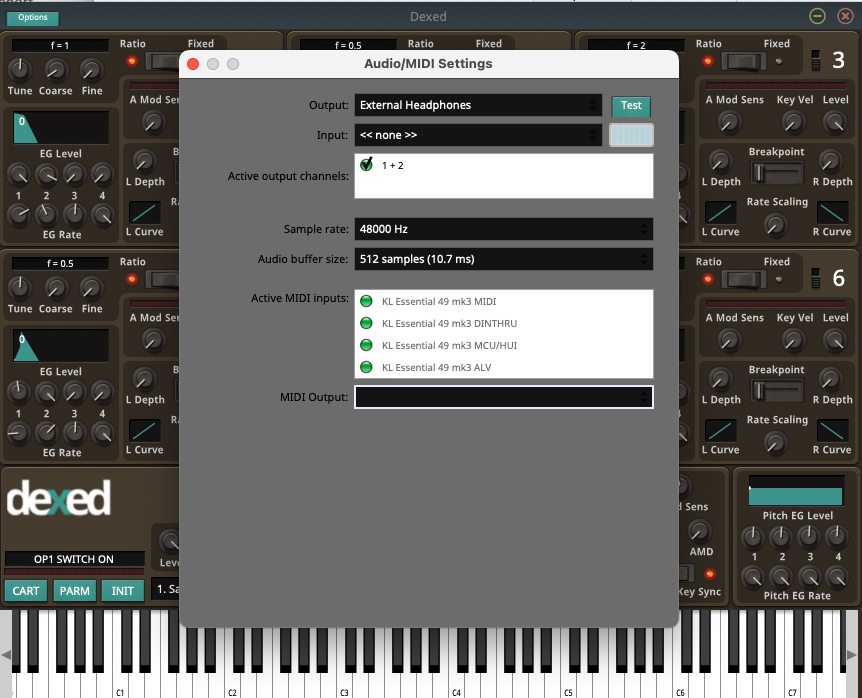
Task: Click operator 3 L Depth knob
Action: click(720, 161)
